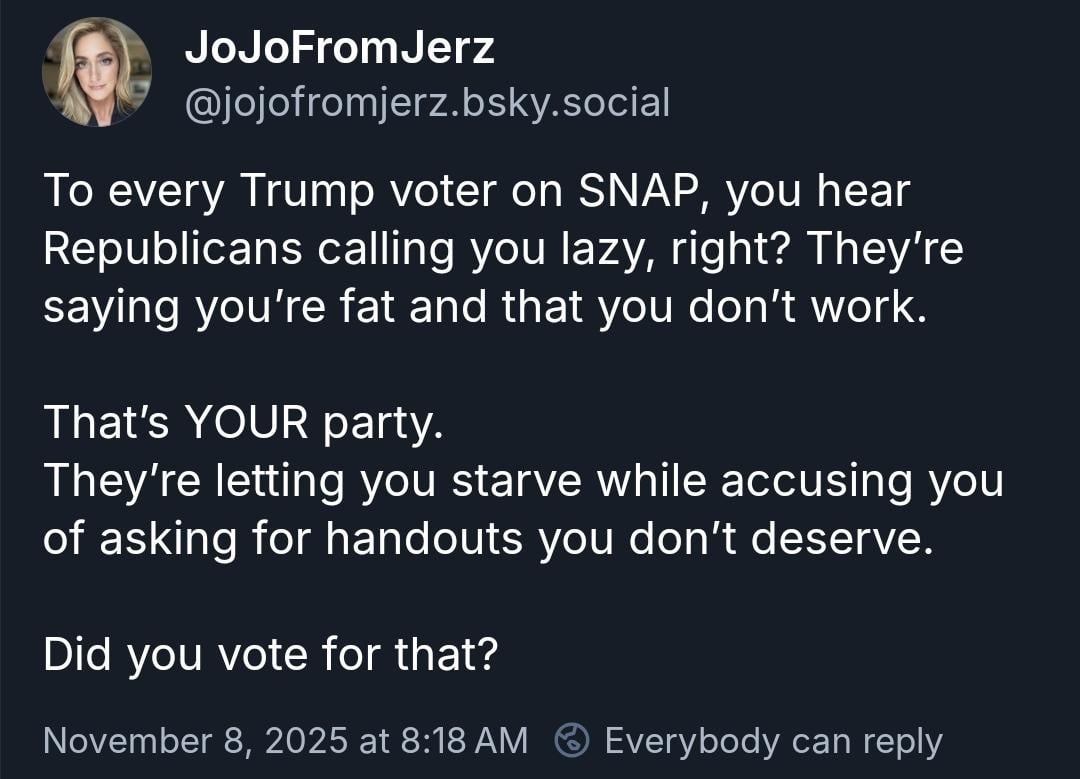The width and height of the screenshot is (1080, 779).
Task: Click the word "Republicans" in the post
Action: tap(172, 249)
